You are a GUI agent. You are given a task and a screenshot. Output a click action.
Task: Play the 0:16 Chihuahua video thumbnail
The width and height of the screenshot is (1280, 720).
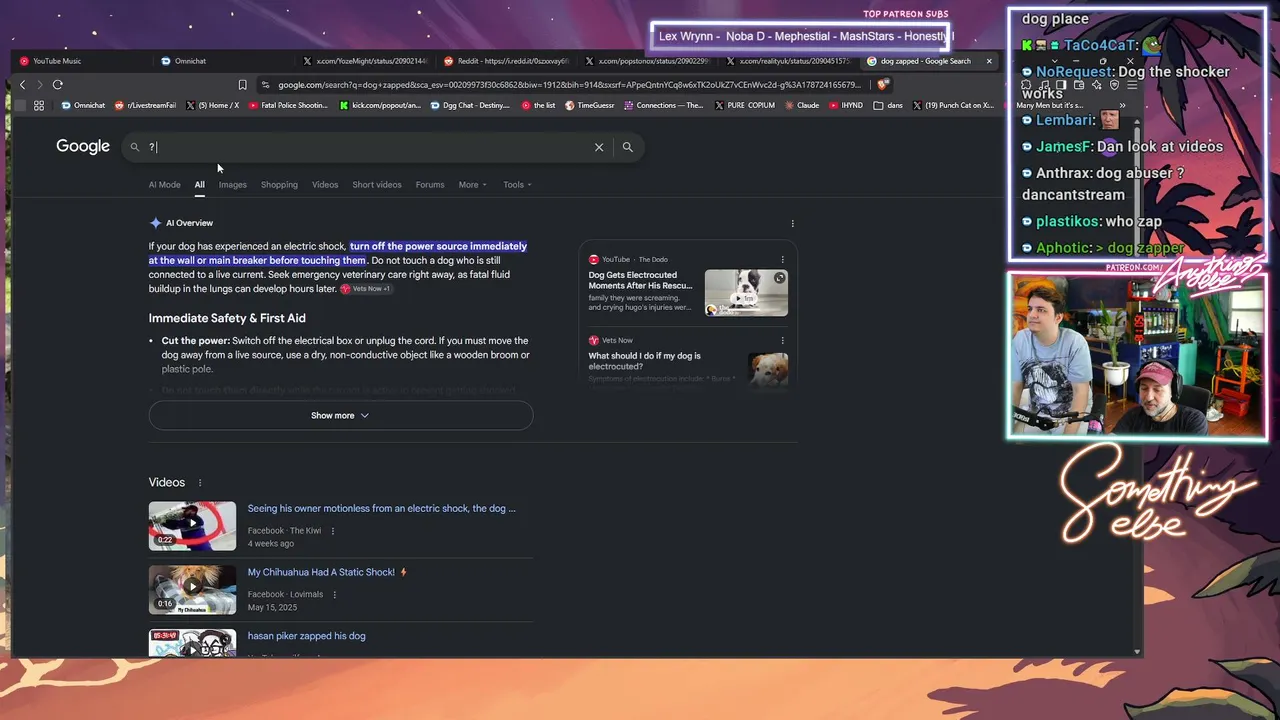point(193,590)
